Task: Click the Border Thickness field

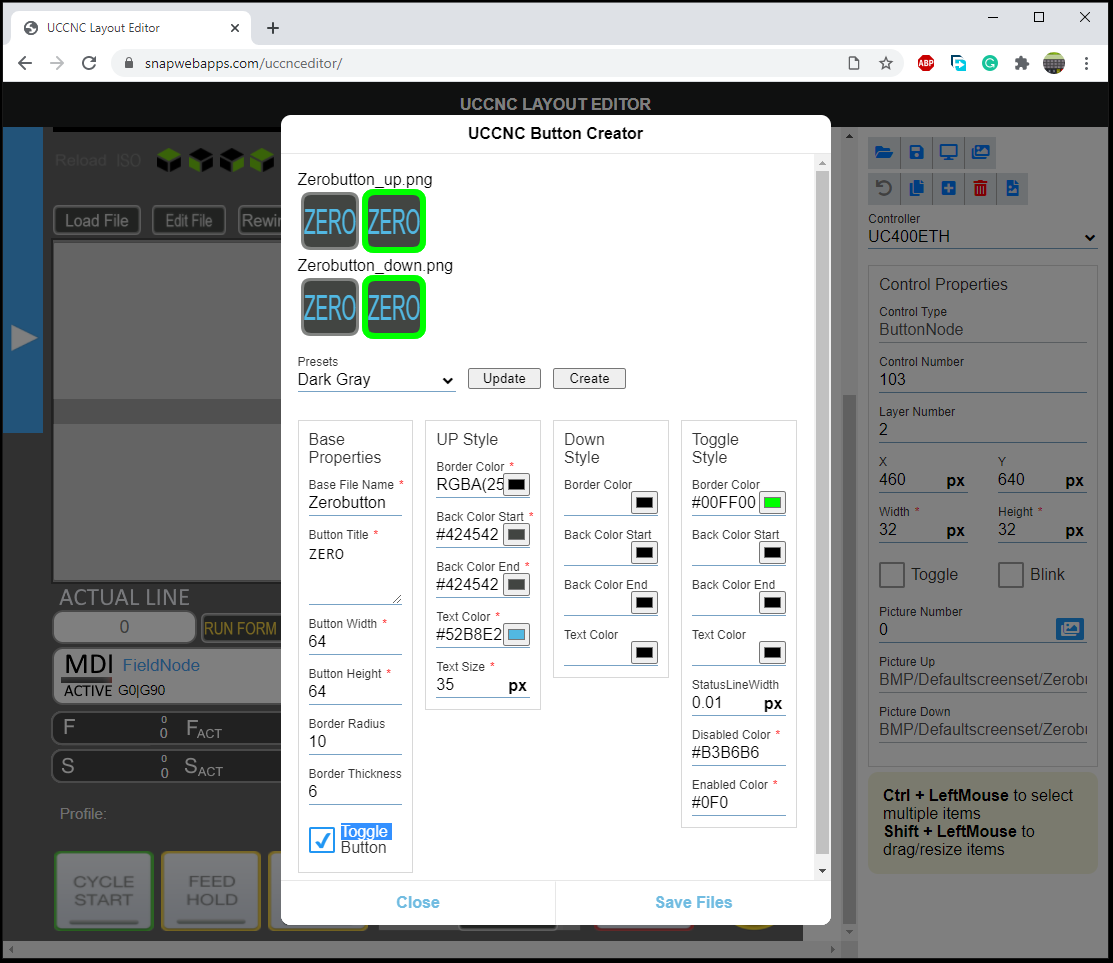Action: pyautogui.click(x=355, y=792)
